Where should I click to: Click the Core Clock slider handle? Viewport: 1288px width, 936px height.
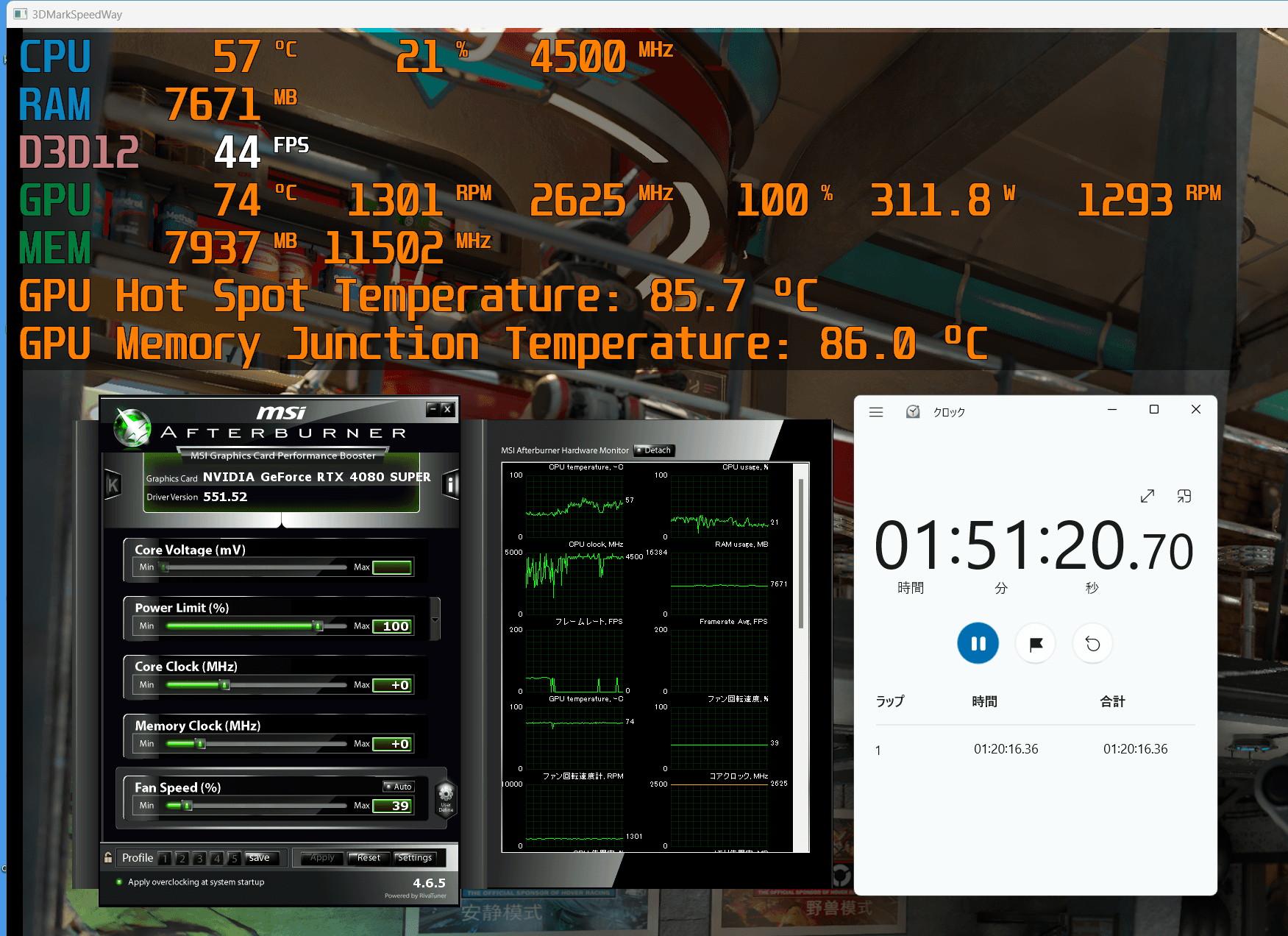(x=225, y=685)
